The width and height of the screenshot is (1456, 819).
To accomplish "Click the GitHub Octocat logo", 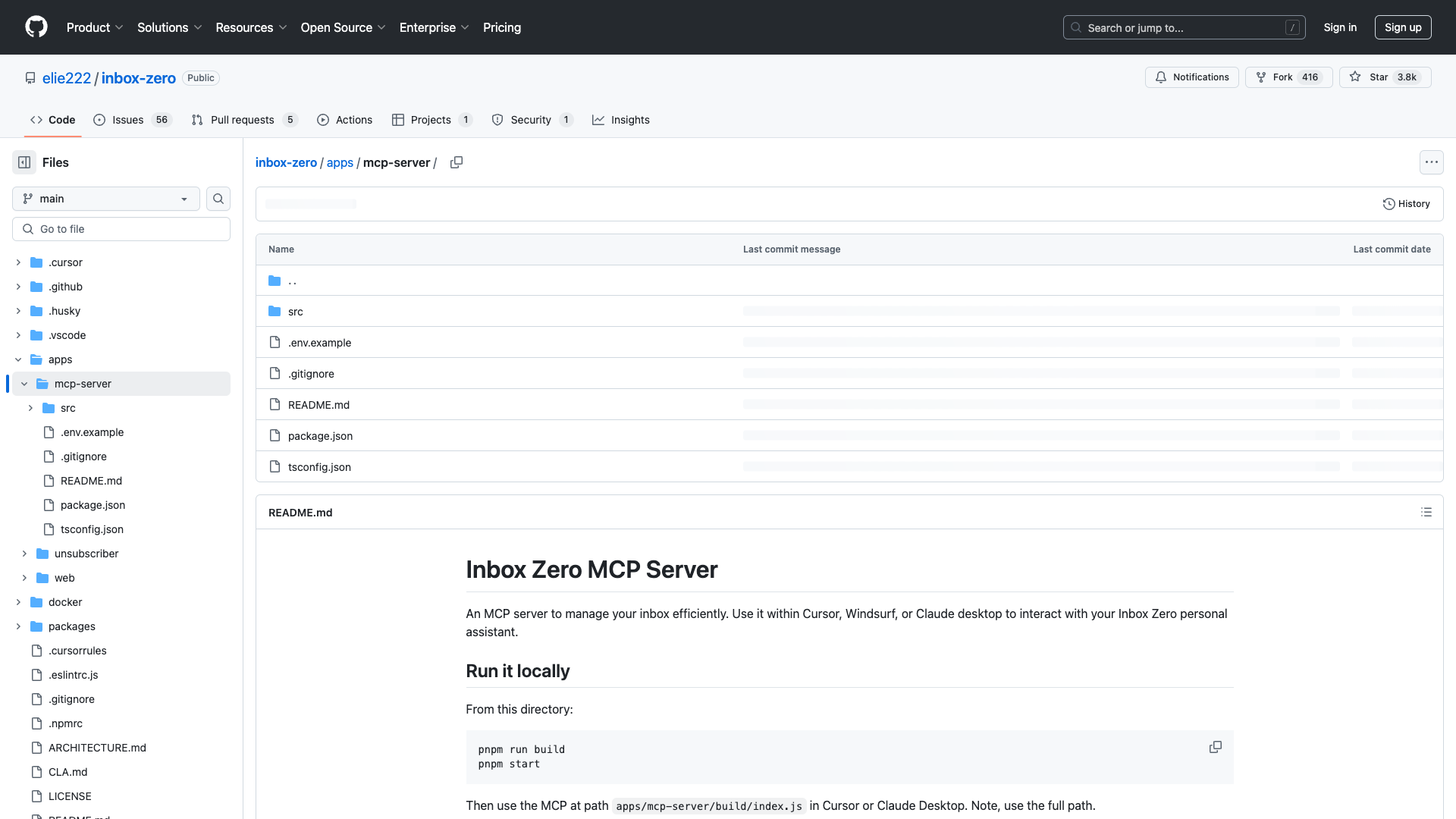I will (x=36, y=27).
